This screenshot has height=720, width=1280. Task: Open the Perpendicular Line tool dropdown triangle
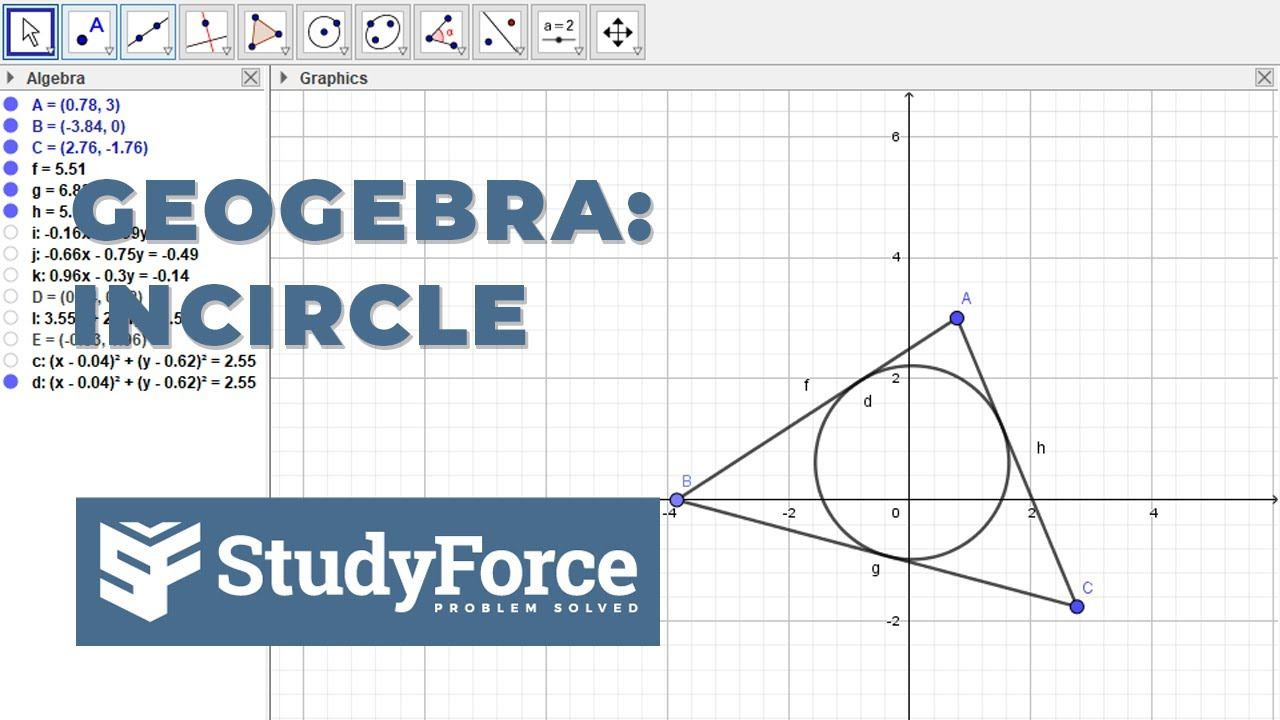click(227, 51)
